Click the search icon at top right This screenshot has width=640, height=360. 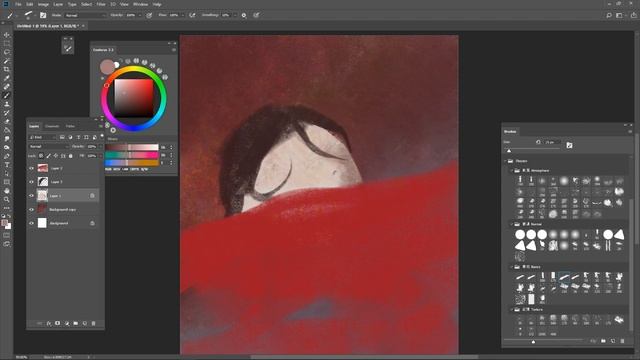609,15
